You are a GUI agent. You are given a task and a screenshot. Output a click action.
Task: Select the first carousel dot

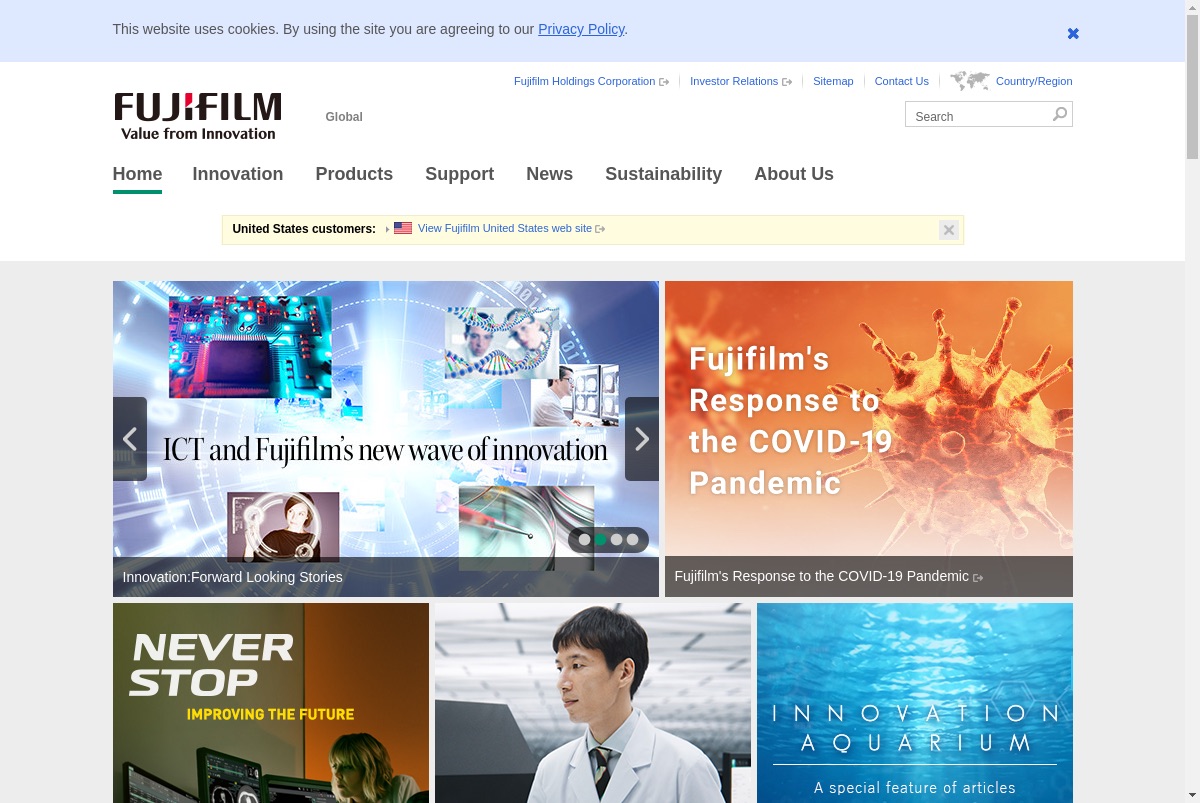pyautogui.click(x=585, y=540)
